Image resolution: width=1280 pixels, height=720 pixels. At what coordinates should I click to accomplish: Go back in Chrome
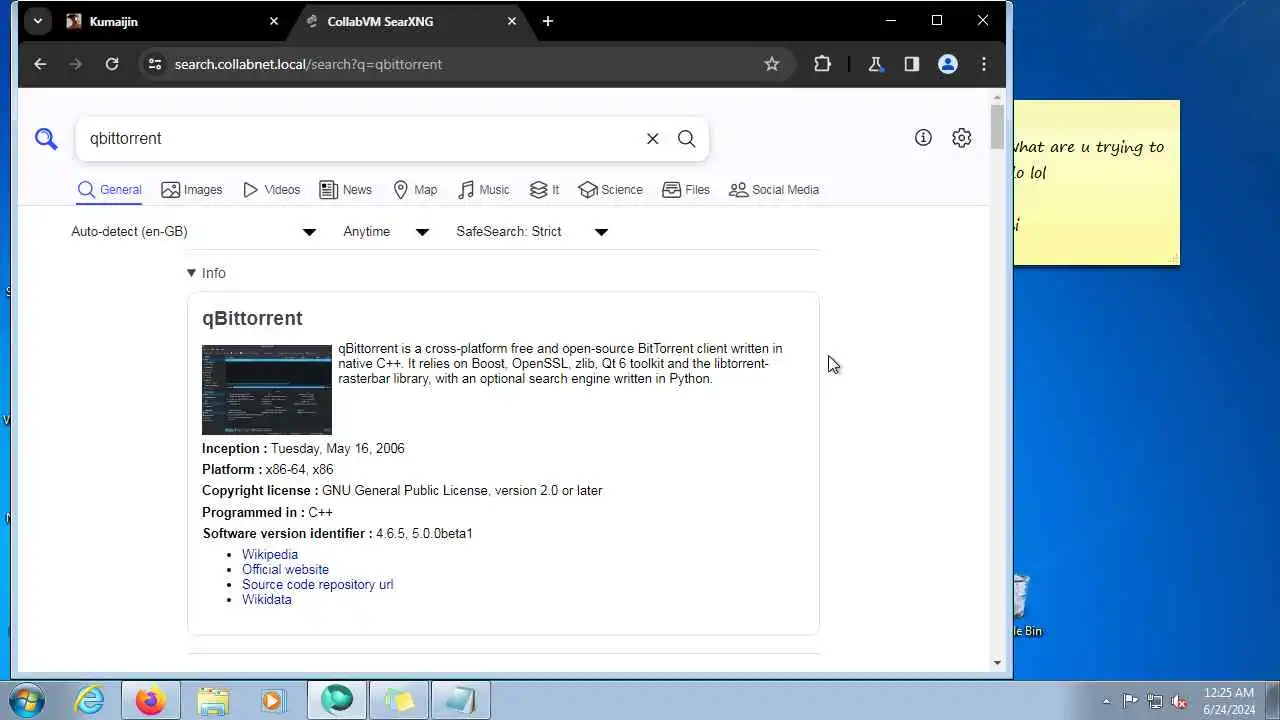click(x=40, y=64)
